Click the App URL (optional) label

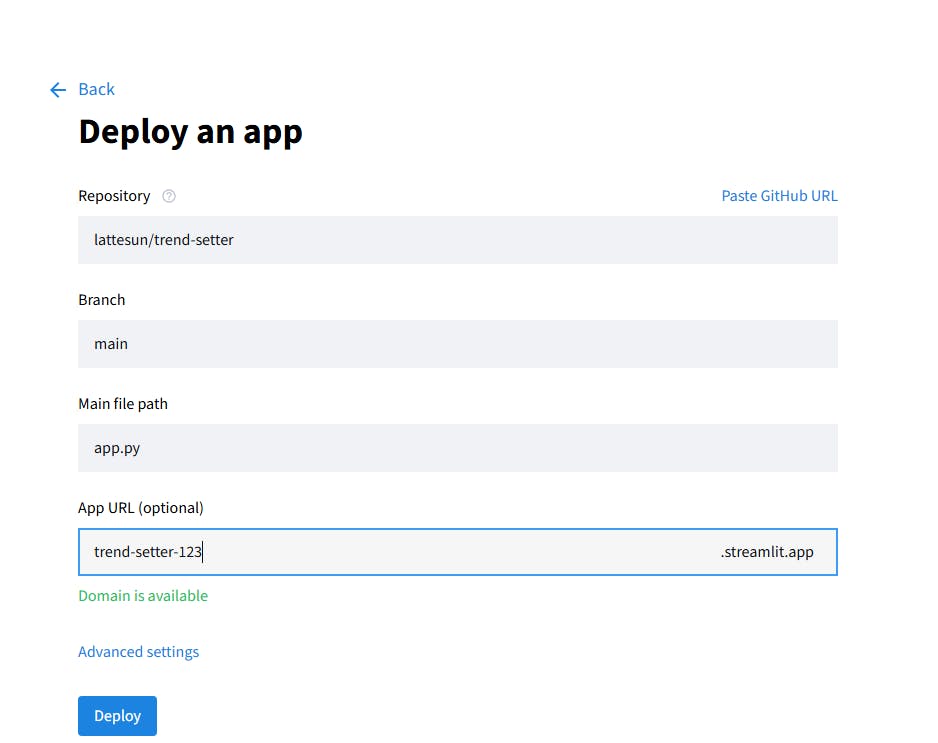coord(141,508)
